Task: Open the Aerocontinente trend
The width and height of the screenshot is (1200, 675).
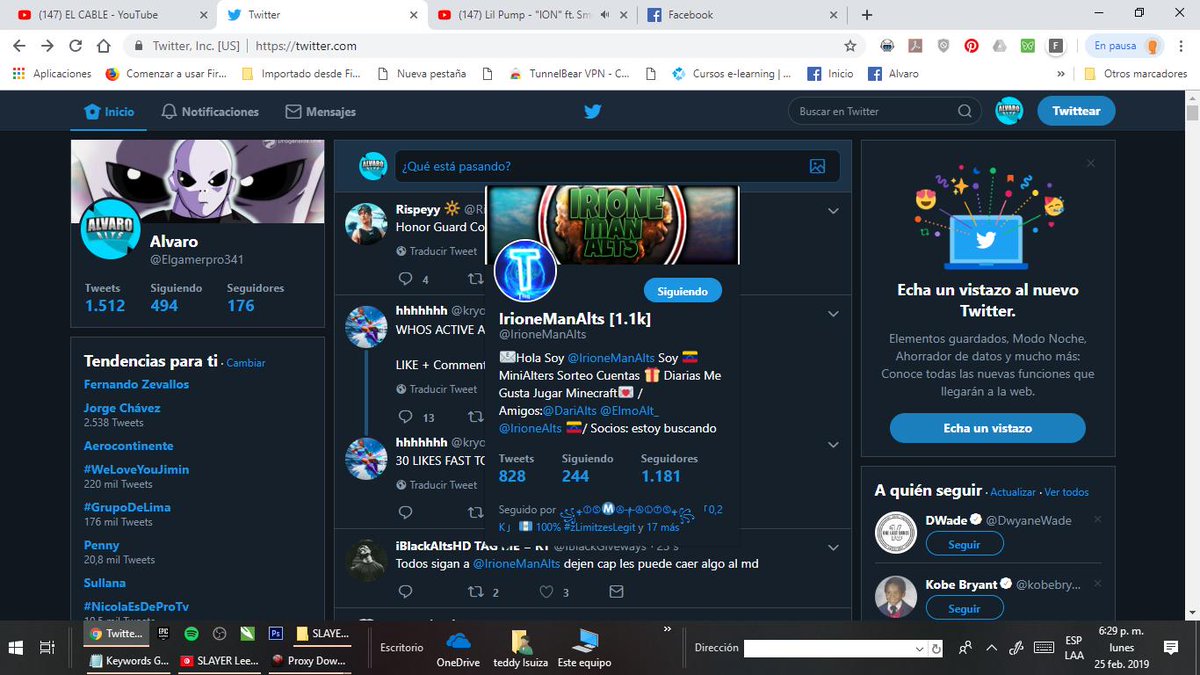Action: tap(129, 446)
